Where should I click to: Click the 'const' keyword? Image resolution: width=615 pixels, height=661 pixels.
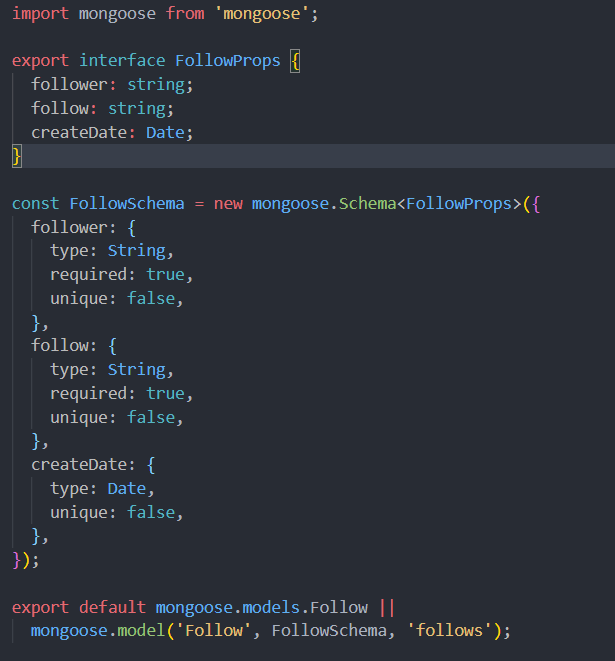[35, 204]
